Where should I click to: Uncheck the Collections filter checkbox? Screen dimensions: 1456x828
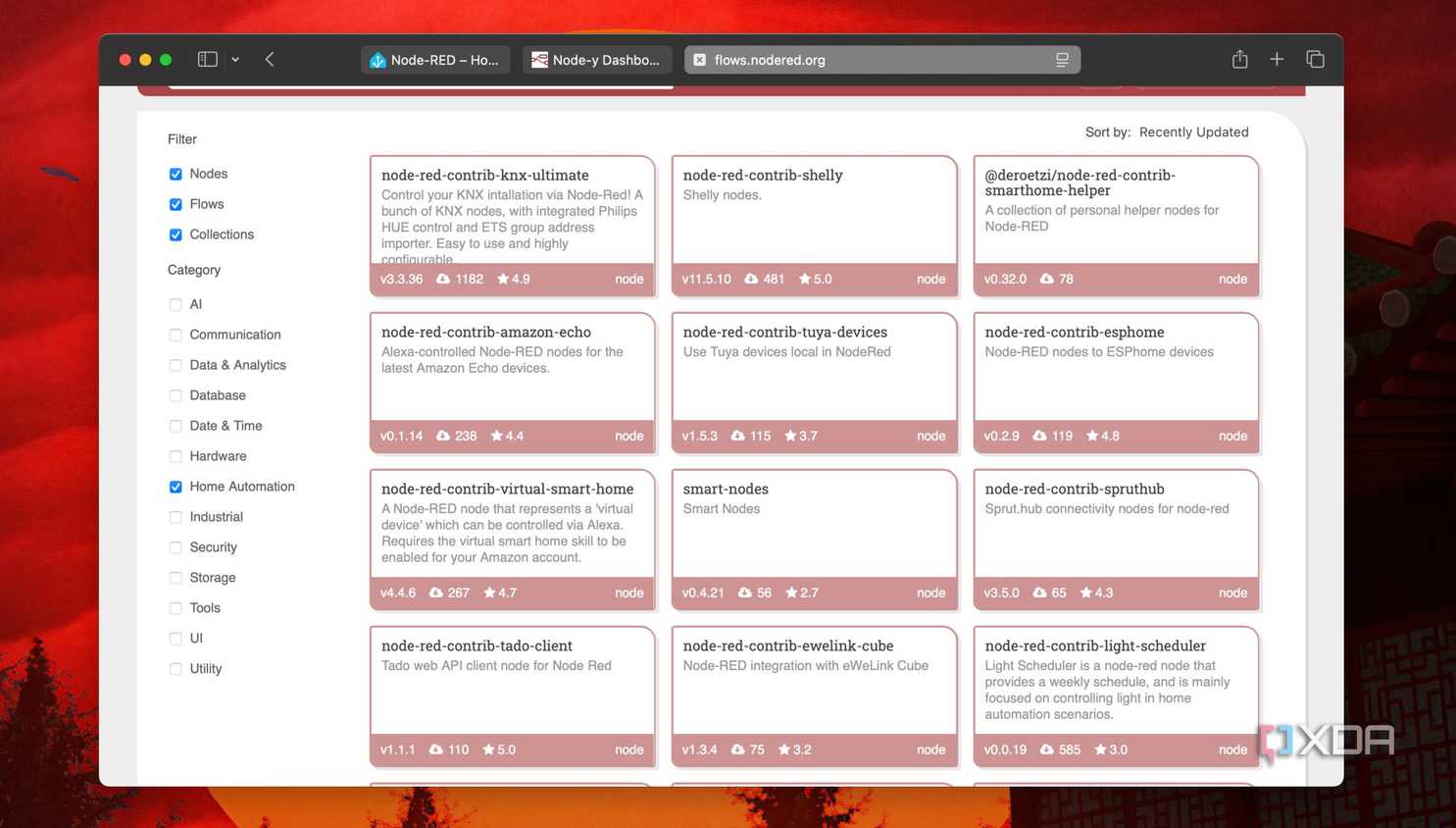click(x=176, y=234)
